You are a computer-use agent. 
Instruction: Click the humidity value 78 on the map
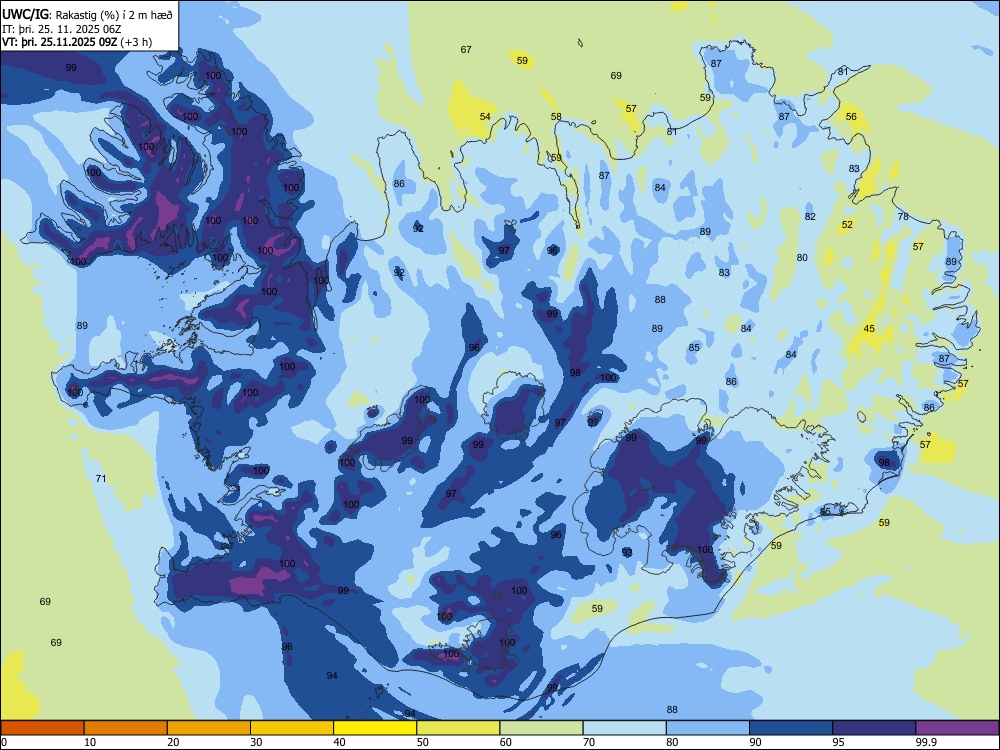coord(903,216)
